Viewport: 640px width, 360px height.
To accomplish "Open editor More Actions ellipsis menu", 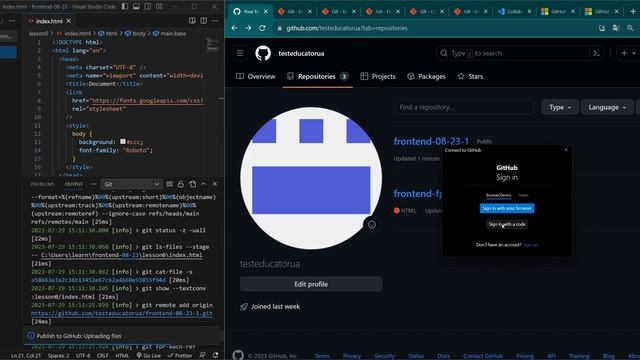I will coord(215,21).
